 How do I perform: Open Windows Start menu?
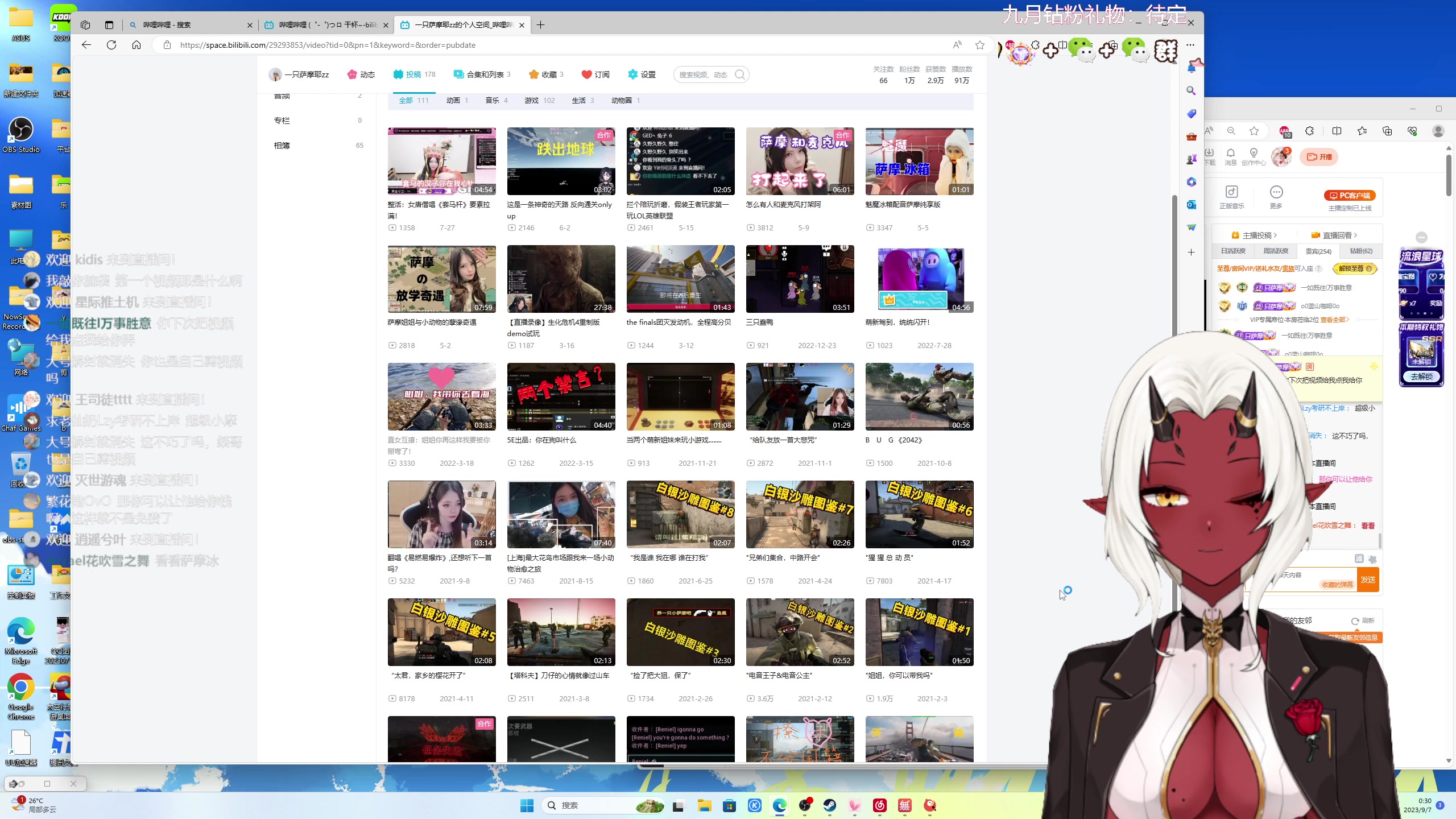click(x=527, y=805)
